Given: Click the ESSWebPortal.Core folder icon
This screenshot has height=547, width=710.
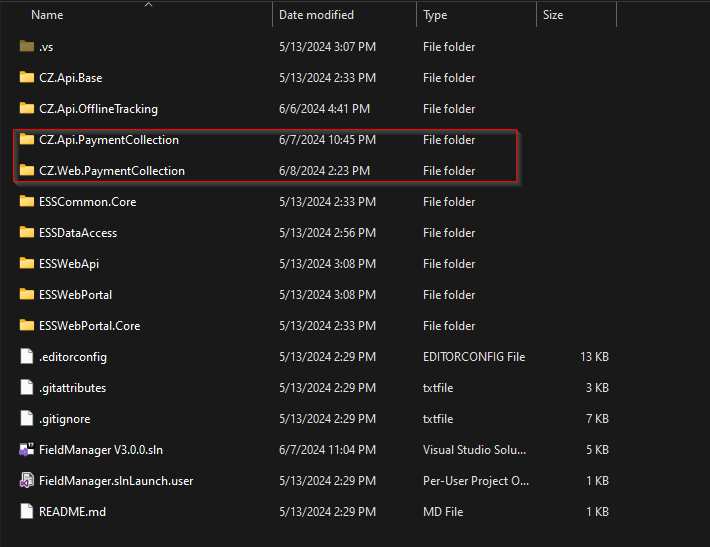Looking at the screenshot, I should (x=27, y=325).
